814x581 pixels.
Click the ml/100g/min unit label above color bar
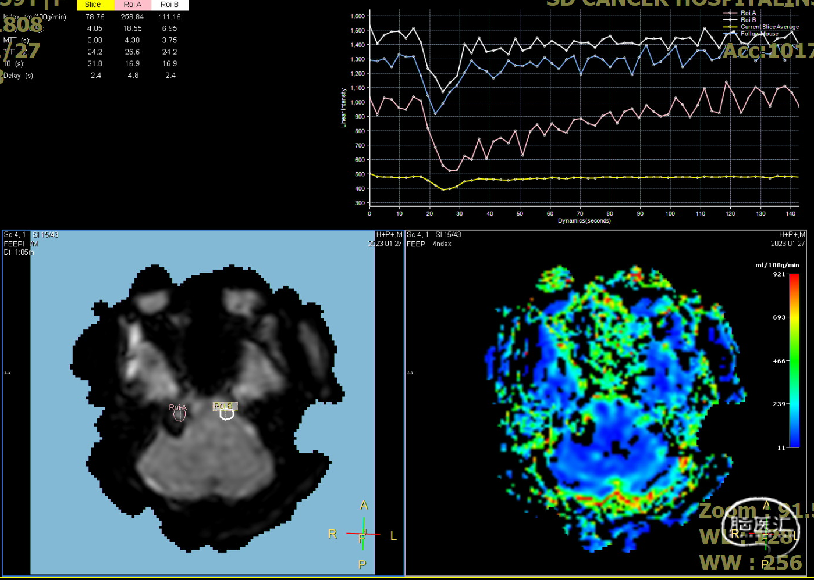(x=777, y=265)
